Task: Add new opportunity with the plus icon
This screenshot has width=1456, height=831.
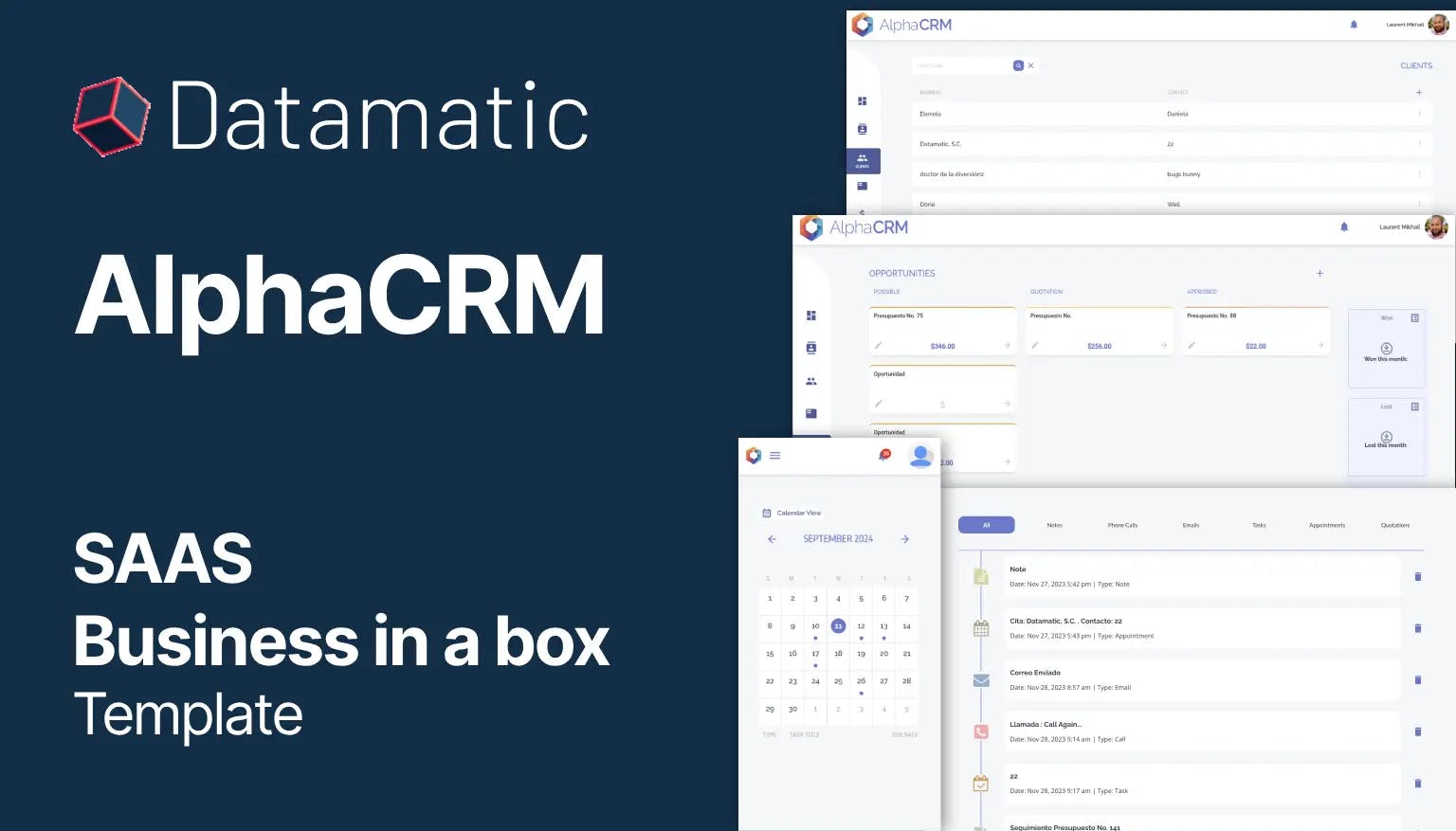Action: 1319,273
